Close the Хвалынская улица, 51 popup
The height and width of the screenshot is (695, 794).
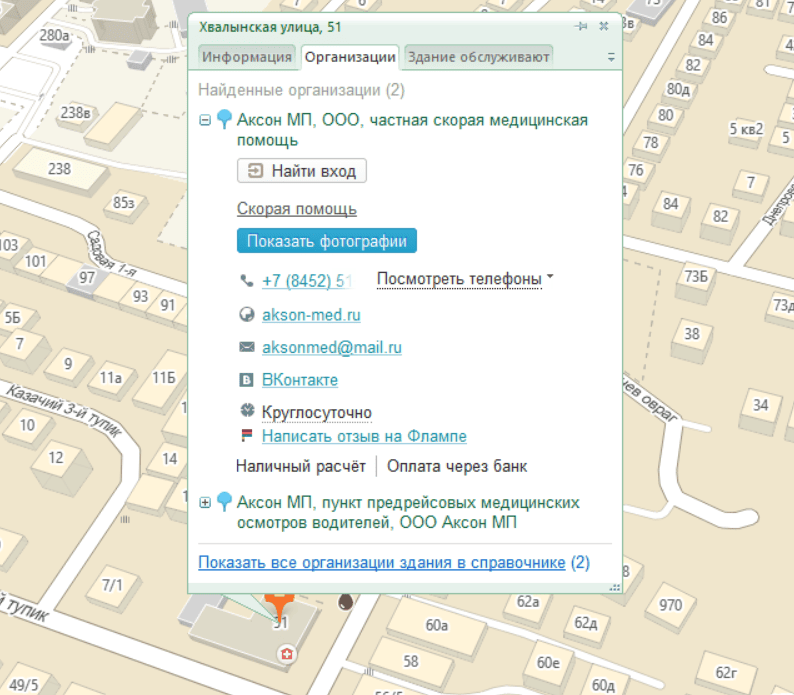coord(604,26)
